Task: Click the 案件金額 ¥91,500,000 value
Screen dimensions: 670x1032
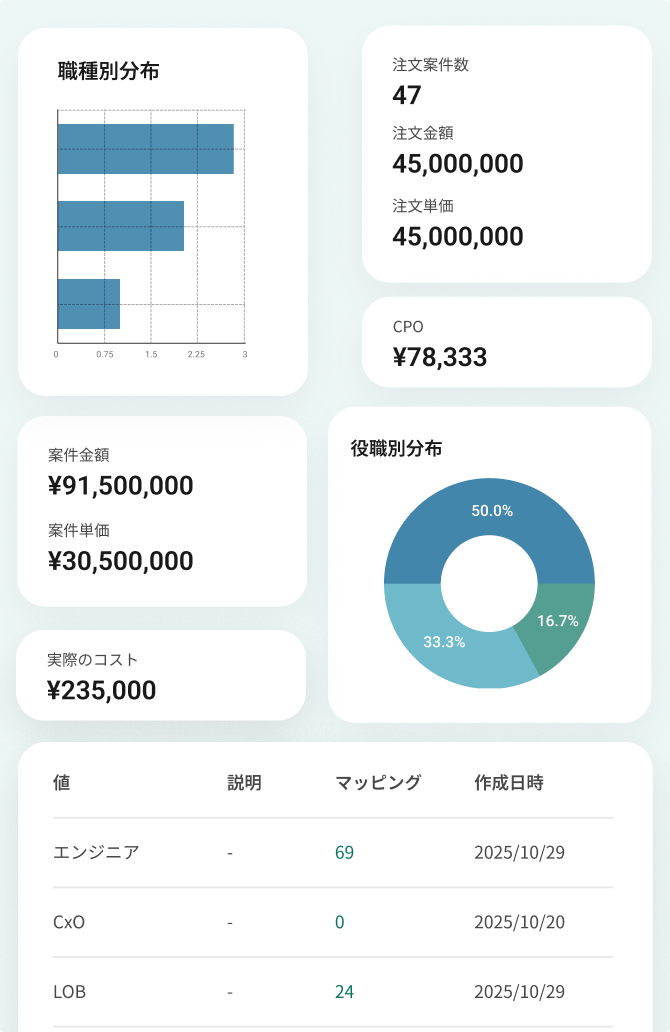Action: click(x=120, y=486)
